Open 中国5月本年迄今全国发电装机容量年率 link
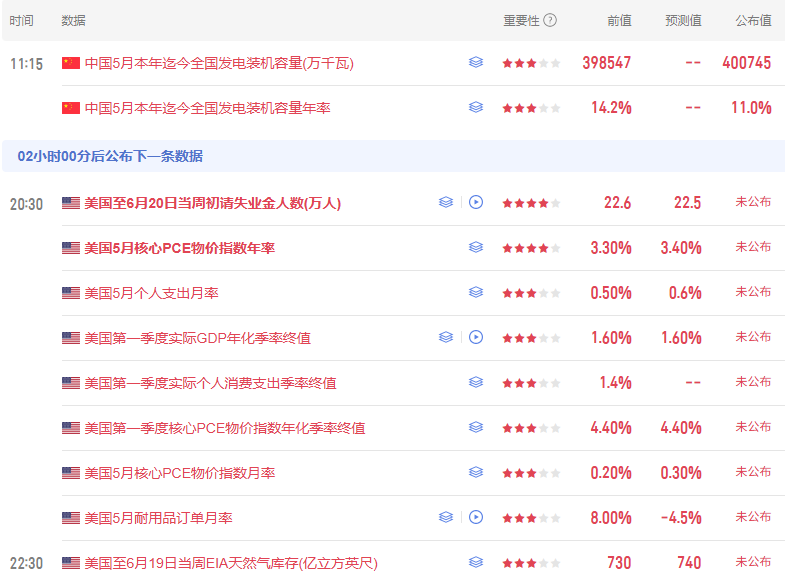The image size is (785, 583). 208,108
